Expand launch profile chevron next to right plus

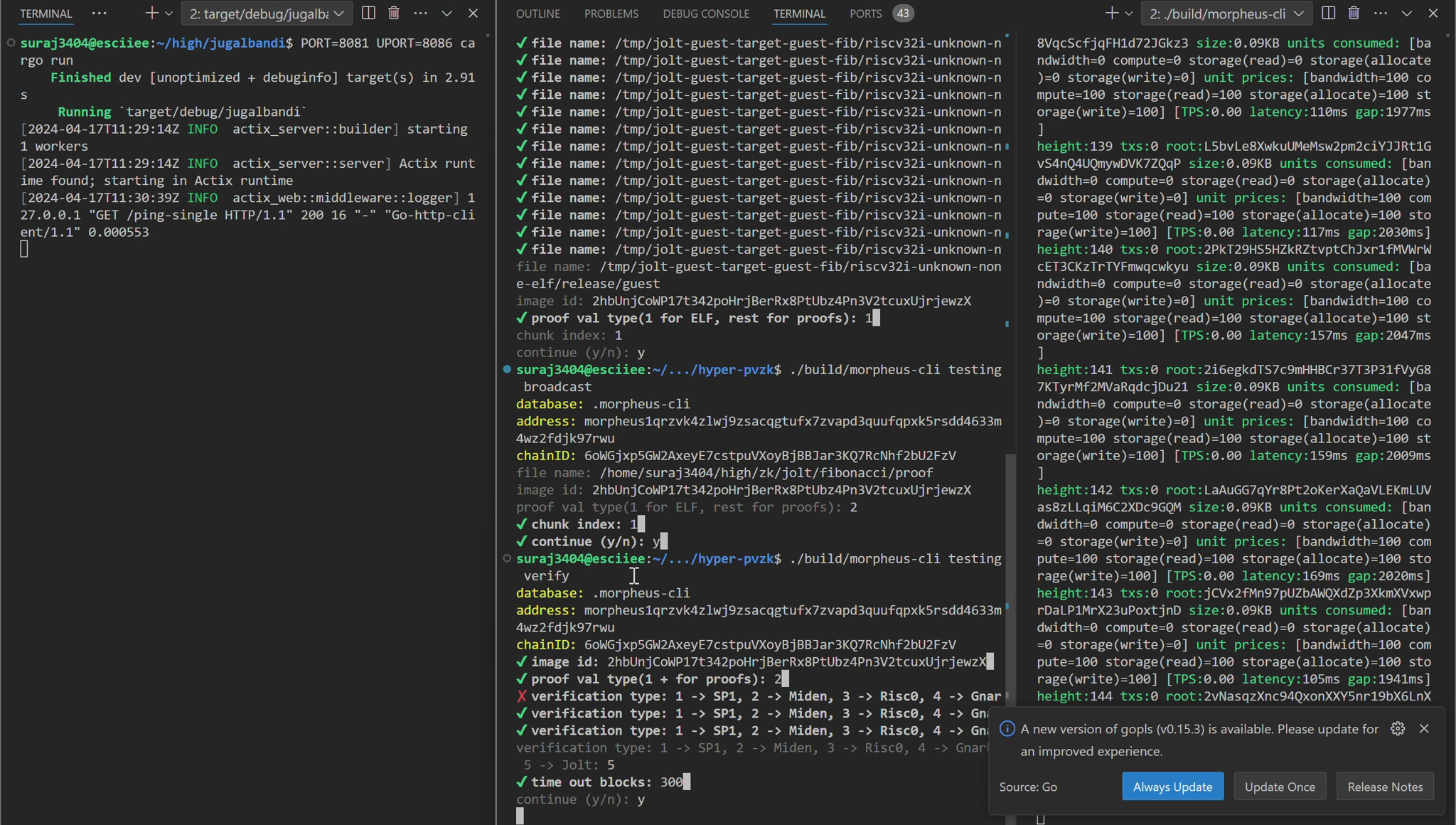coord(1128,14)
